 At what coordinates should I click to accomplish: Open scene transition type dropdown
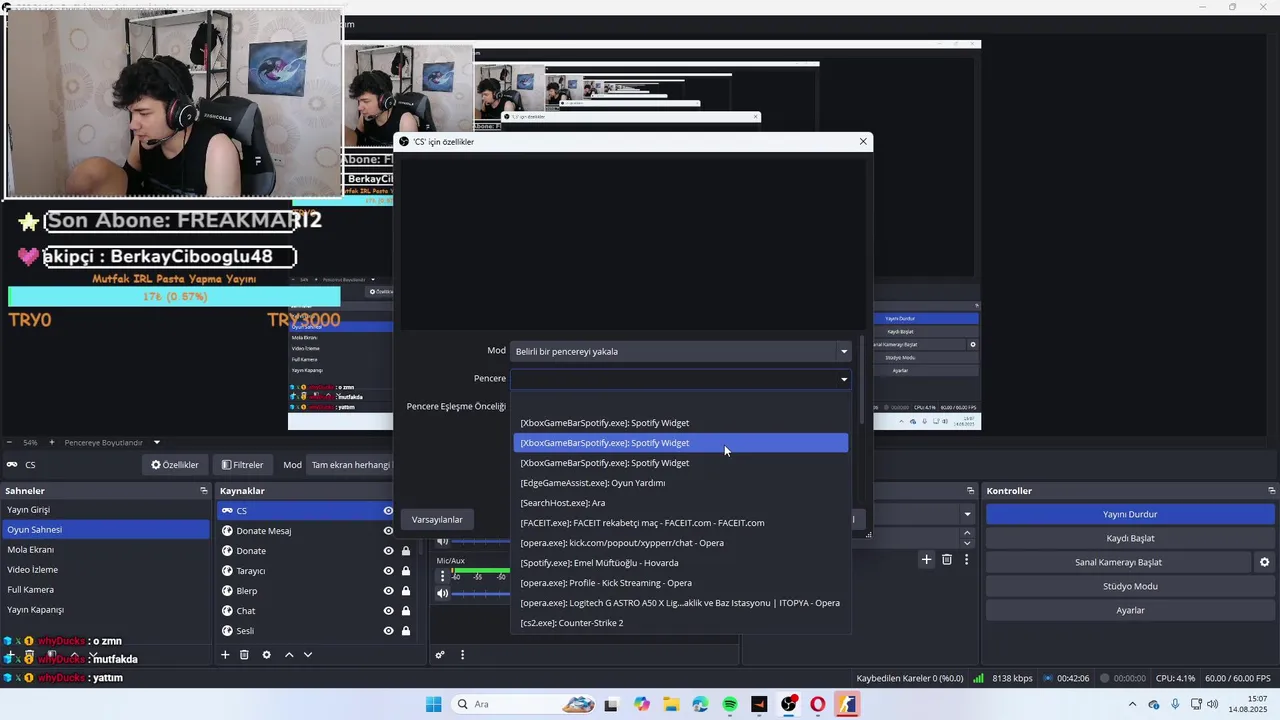click(x=967, y=514)
